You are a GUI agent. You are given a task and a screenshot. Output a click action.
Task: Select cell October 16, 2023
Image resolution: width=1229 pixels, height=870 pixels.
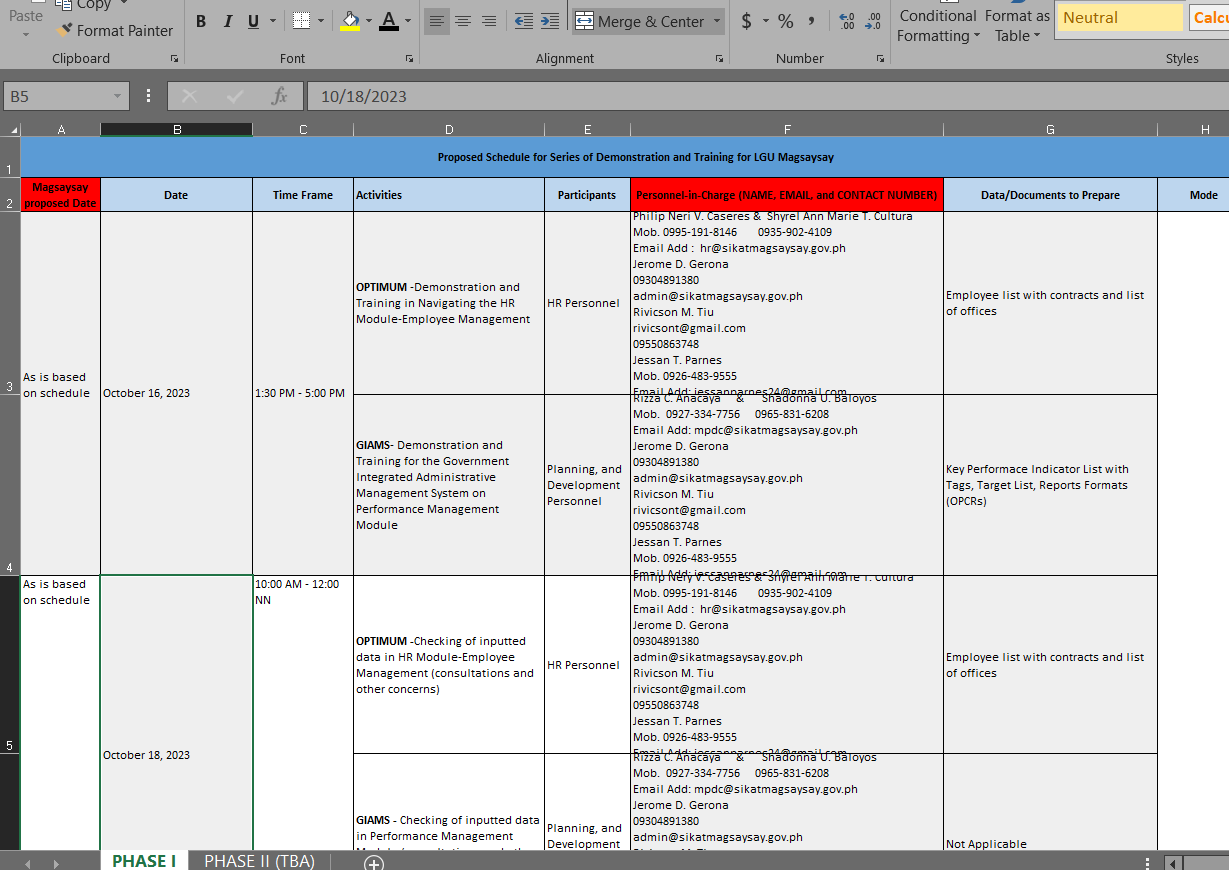pos(177,393)
